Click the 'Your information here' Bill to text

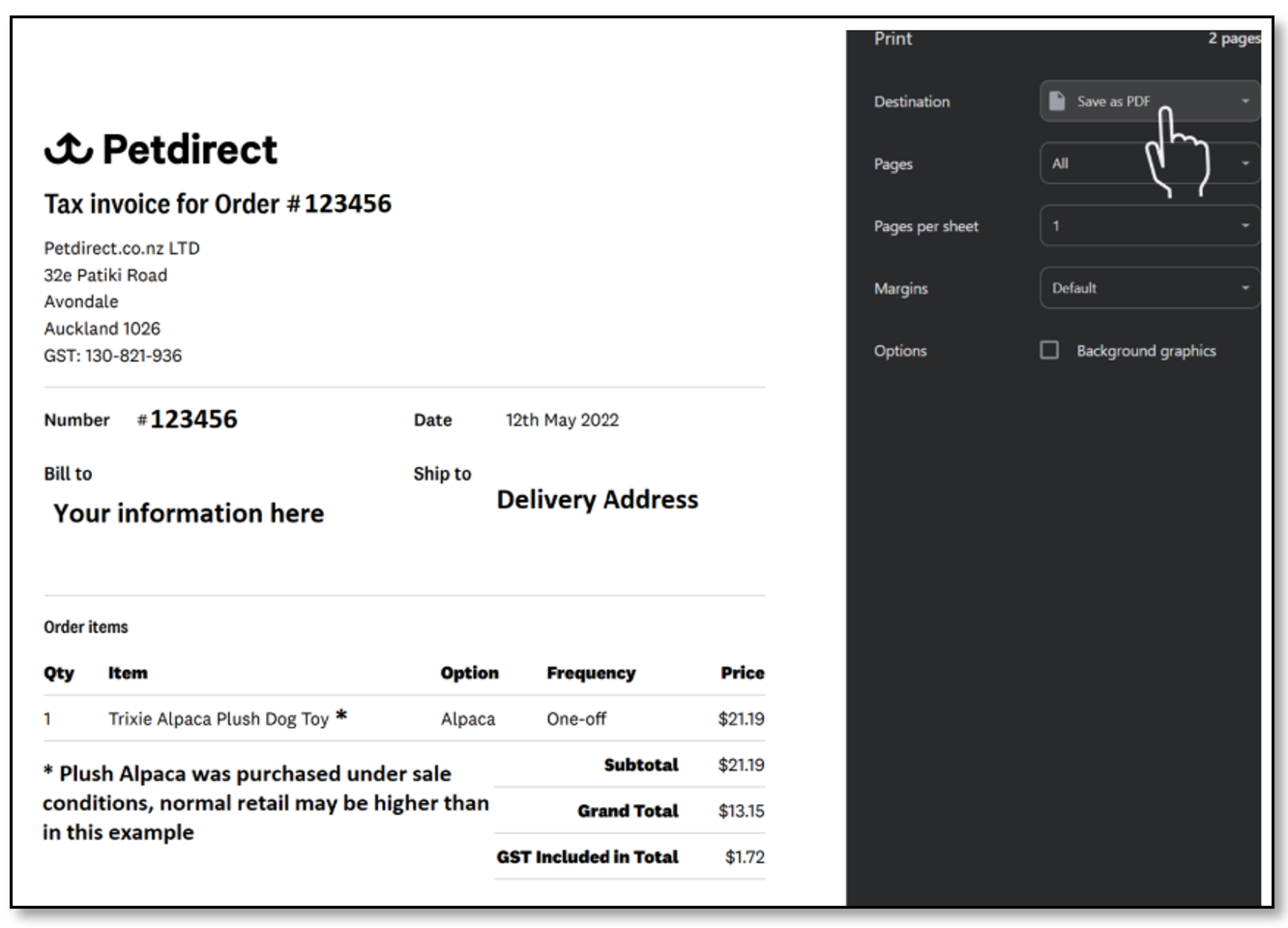coord(189,513)
